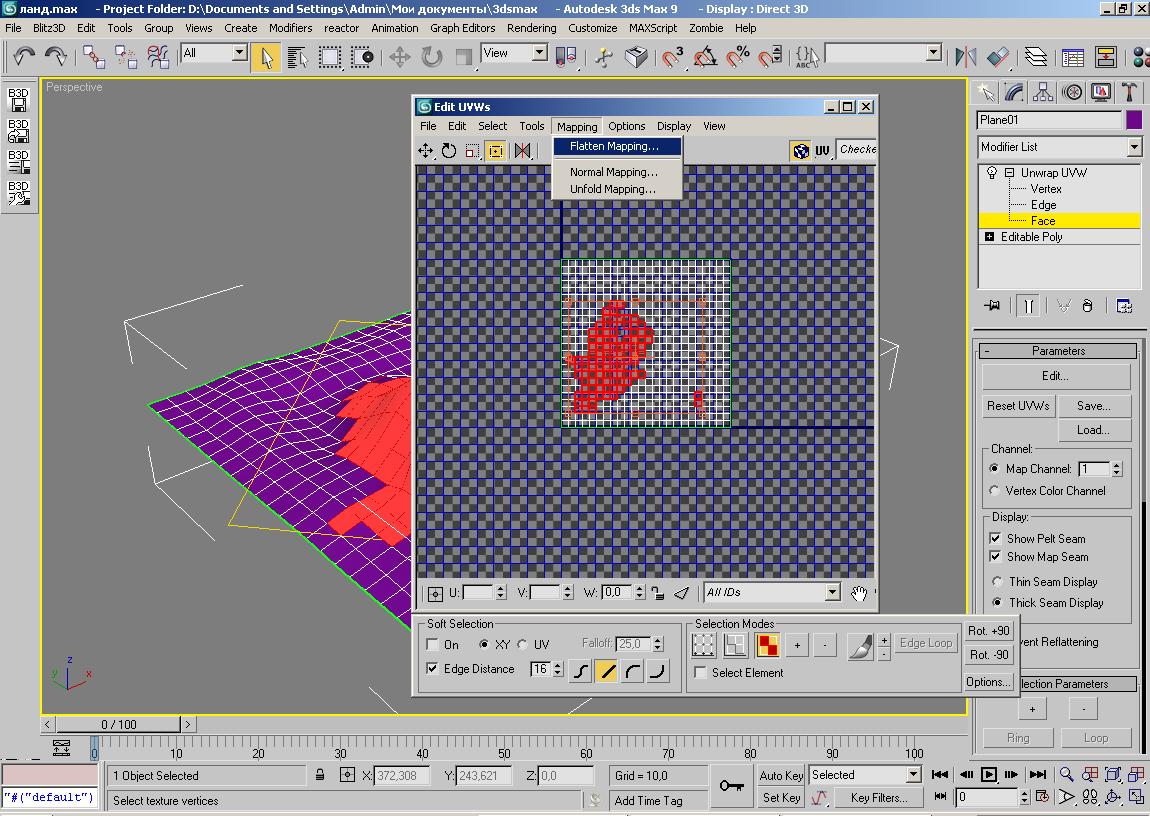Open the Rendering menu
The image size is (1150, 816).
pos(531,28)
